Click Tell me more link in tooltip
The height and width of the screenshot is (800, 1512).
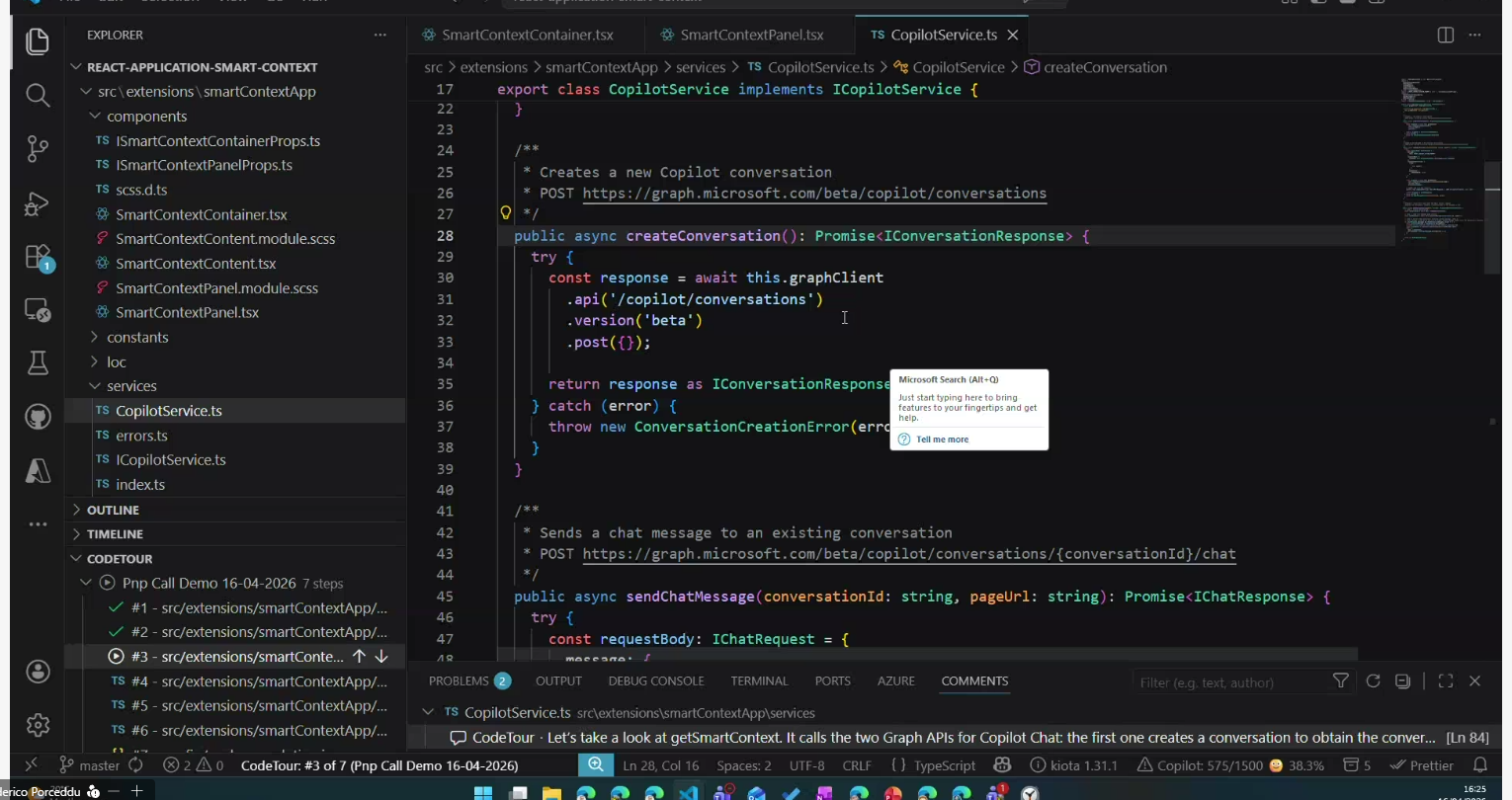[942, 440]
